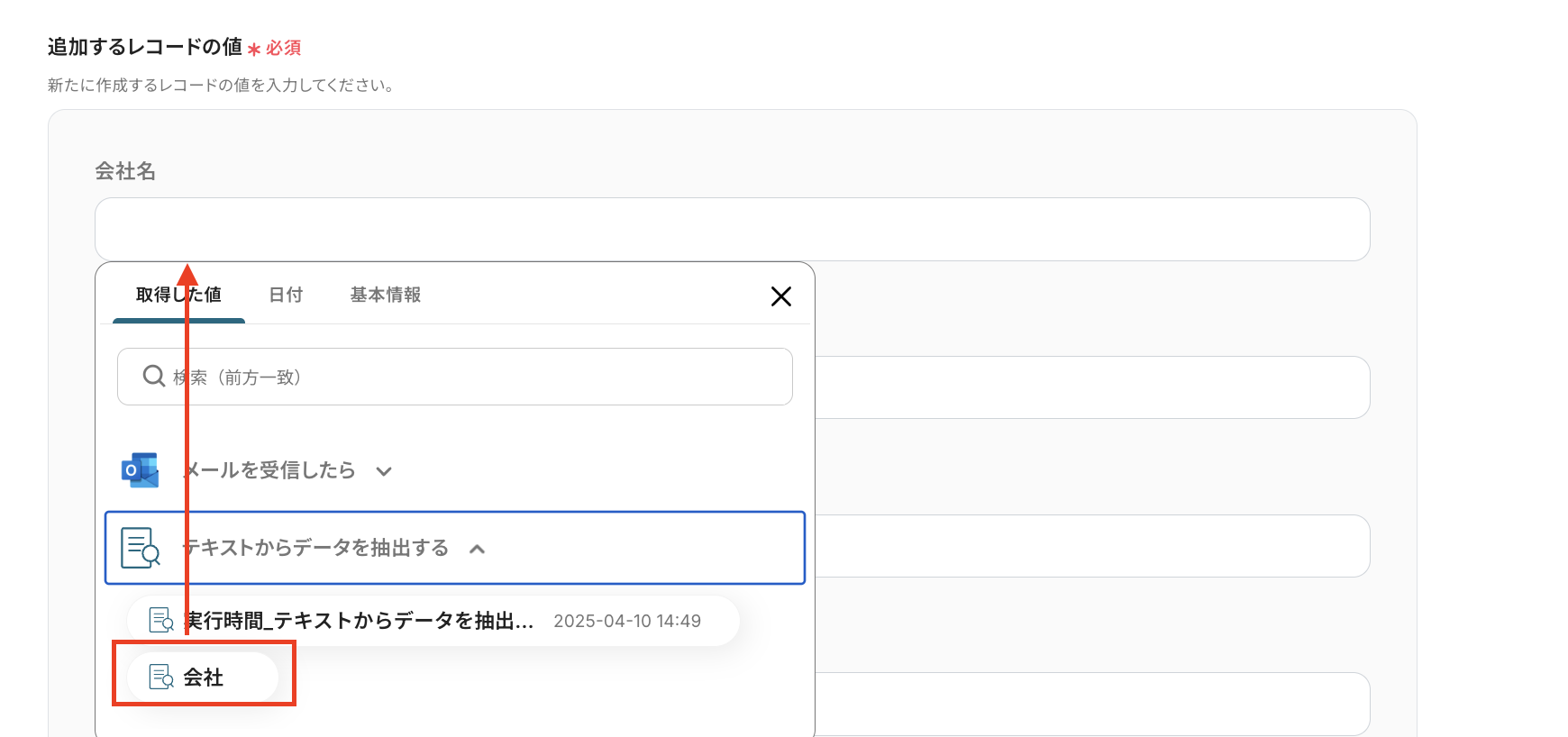This screenshot has width=1568, height=737.
Task: Close the value picker popup
Action: pyautogui.click(x=780, y=296)
